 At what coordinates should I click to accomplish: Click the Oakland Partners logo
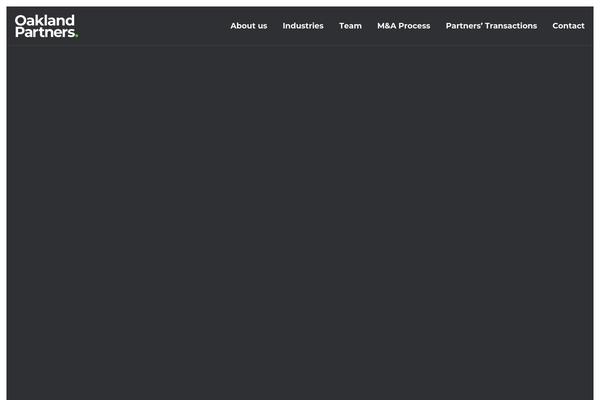[x=46, y=26]
